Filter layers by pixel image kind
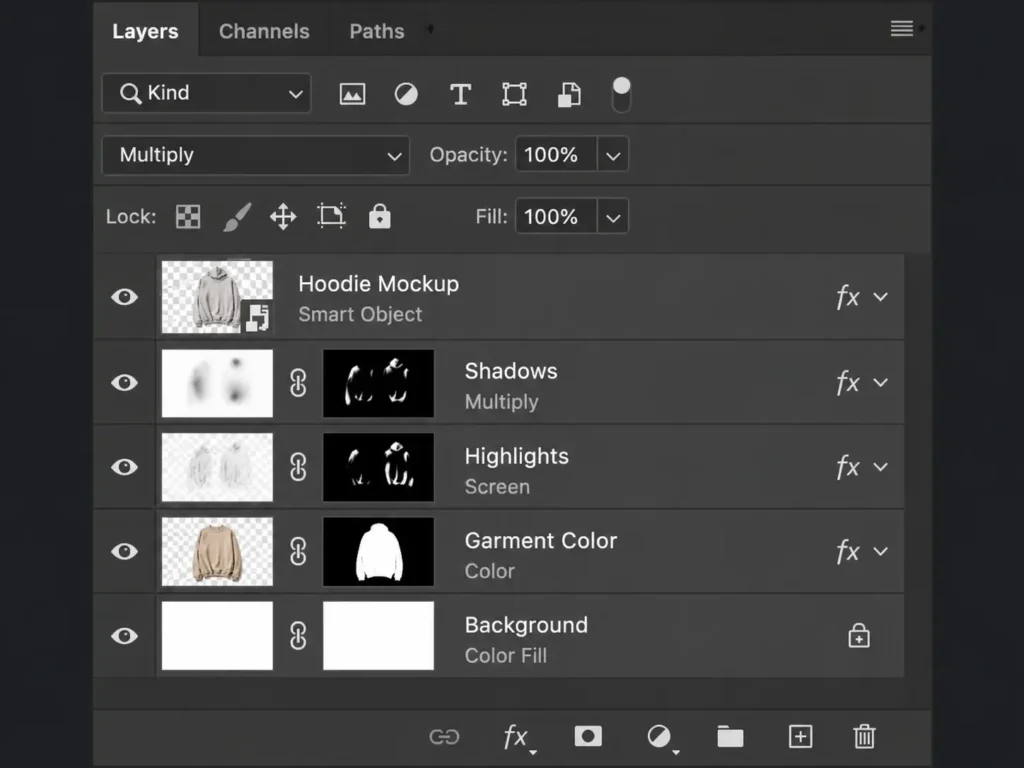 point(352,94)
